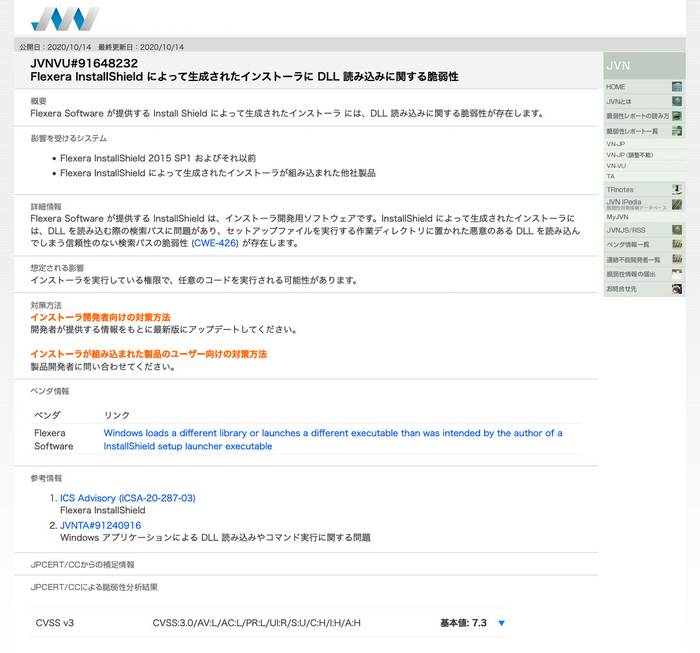The image size is (700, 653).
Task: Open TRnotes through its icon
Action: pyautogui.click(x=677, y=190)
